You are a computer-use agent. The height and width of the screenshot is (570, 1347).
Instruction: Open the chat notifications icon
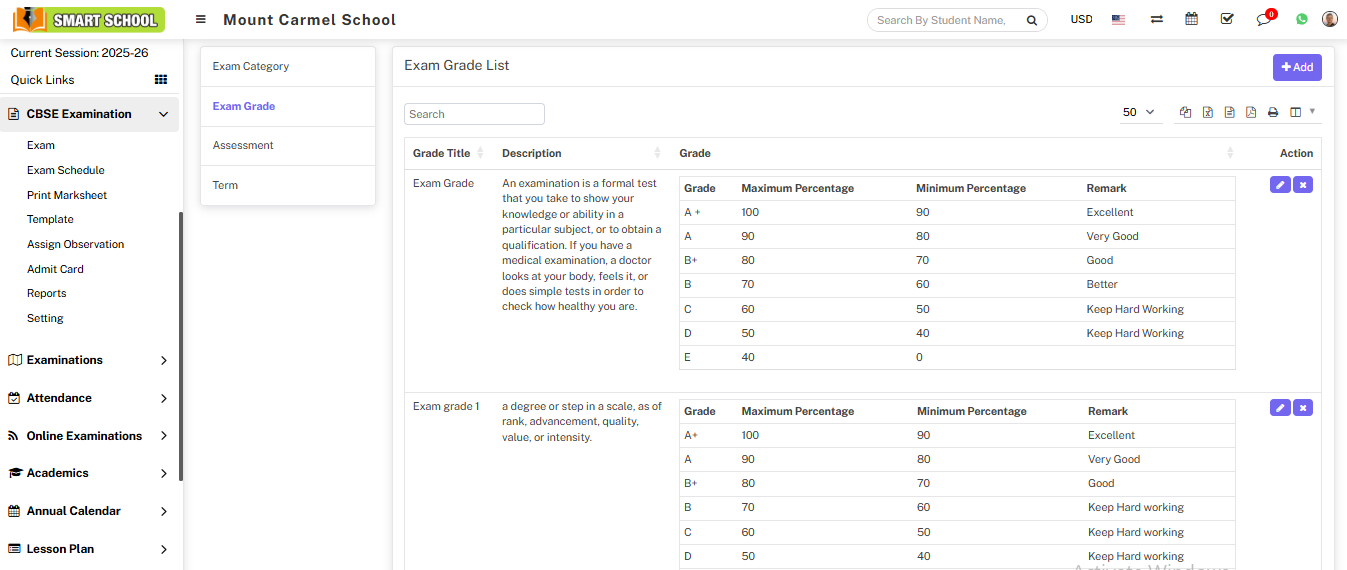1264,20
